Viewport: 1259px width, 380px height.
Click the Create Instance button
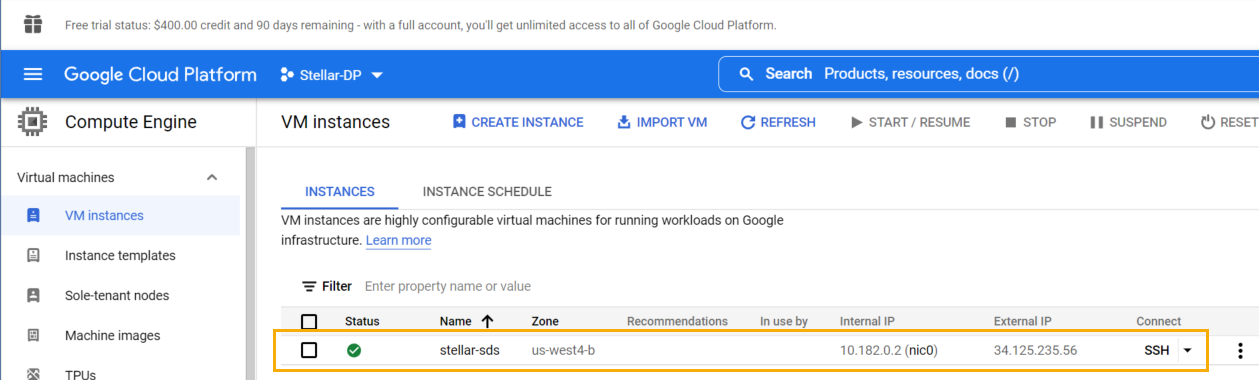518,122
